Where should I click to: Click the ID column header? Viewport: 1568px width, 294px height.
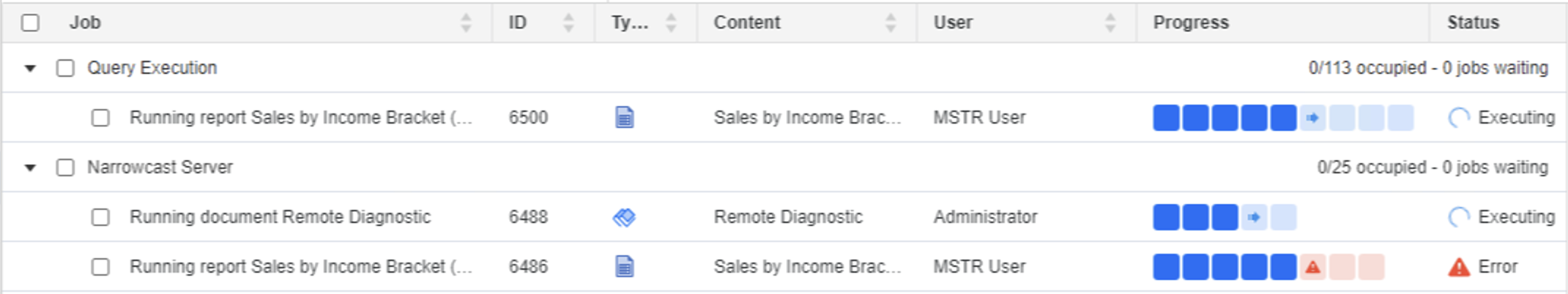coord(518,23)
